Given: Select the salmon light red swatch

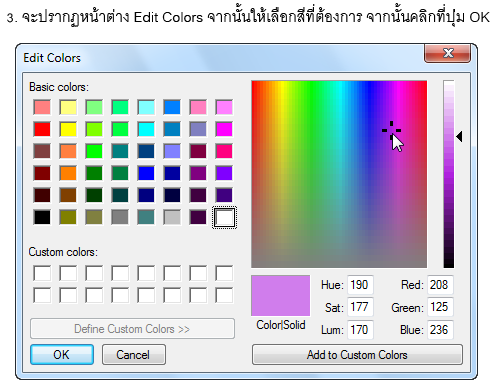Looking at the screenshot, I should click(42, 107).
